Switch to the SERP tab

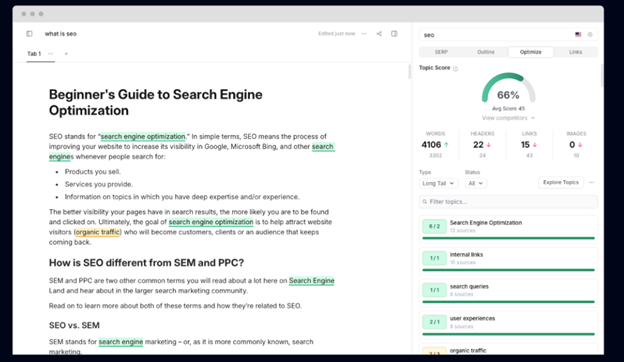(441, 52)
